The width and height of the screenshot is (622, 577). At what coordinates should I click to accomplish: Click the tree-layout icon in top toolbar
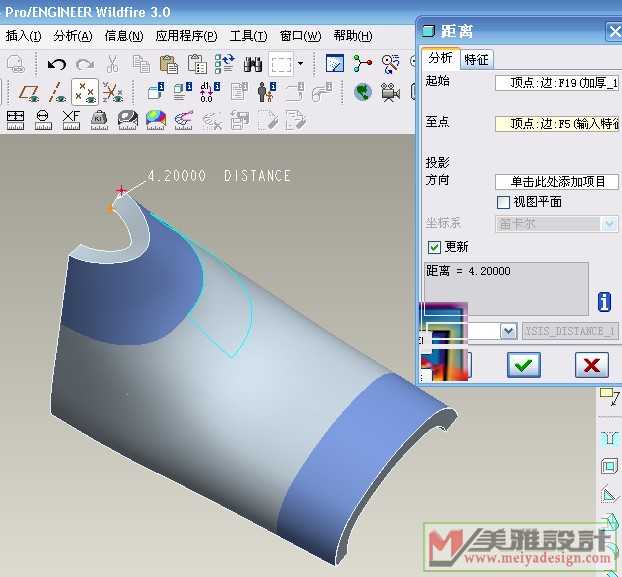363,63
